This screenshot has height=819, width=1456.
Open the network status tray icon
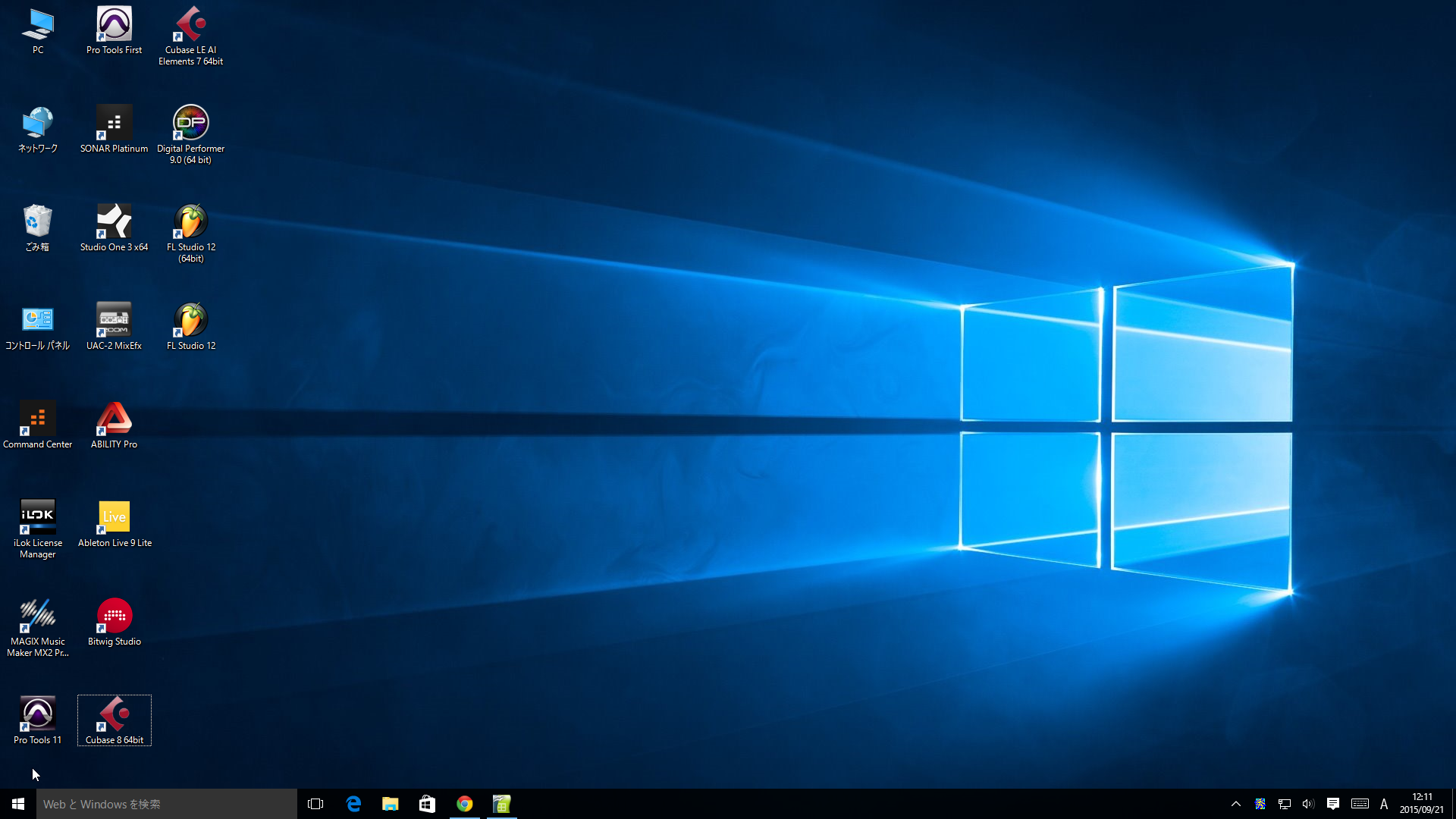pos(1285,804)
